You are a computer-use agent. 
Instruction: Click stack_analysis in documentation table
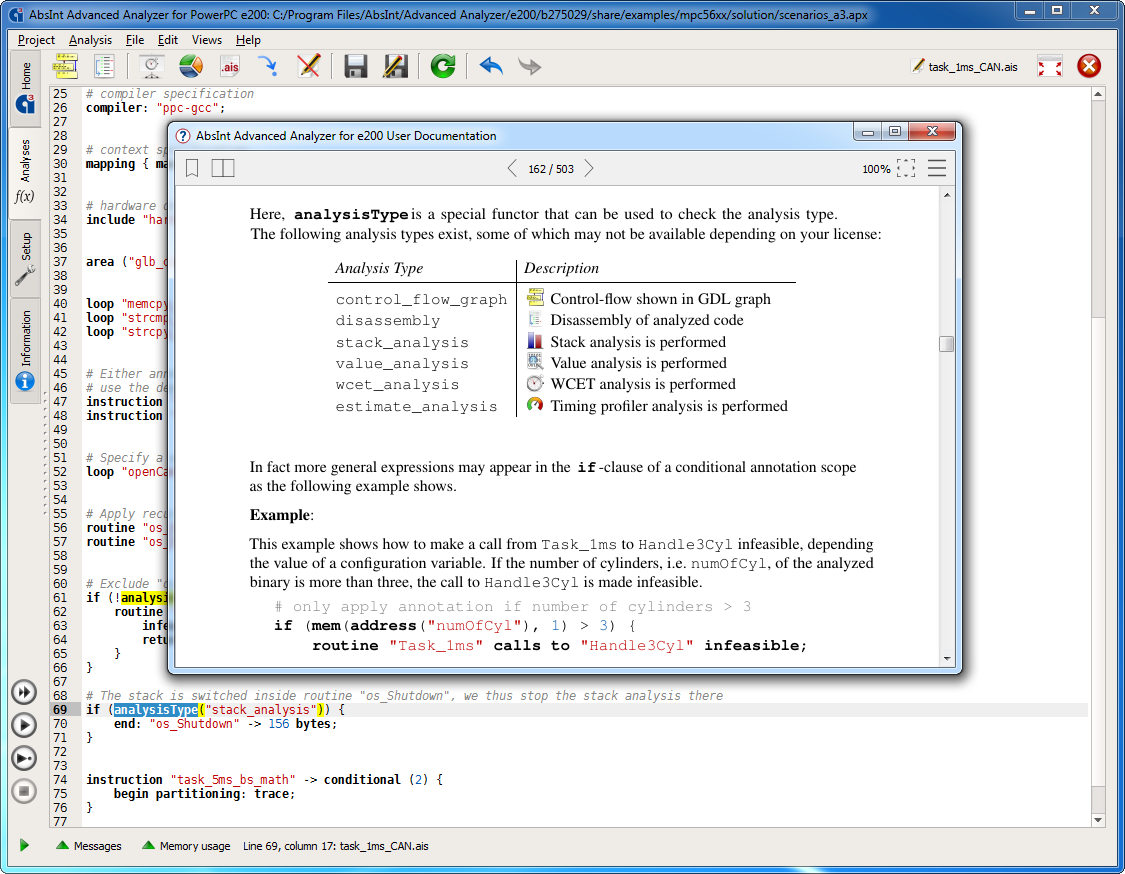[x=402, y=343]
